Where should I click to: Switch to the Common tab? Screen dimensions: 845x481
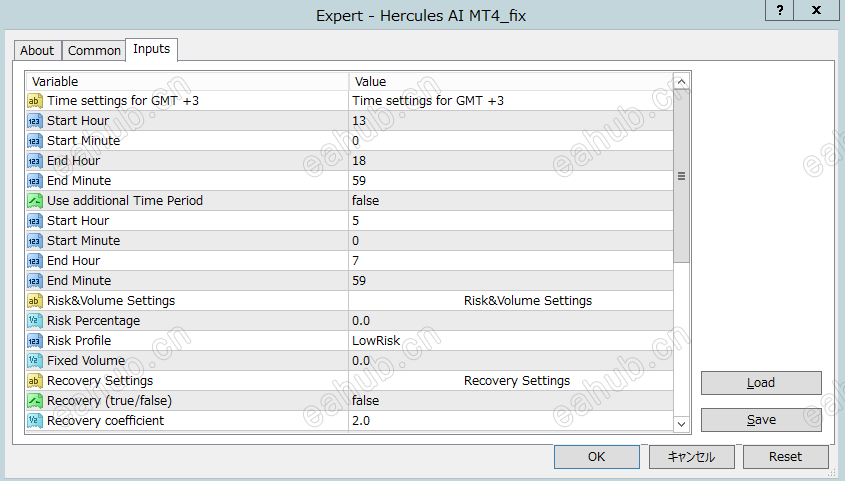(94, 51)
